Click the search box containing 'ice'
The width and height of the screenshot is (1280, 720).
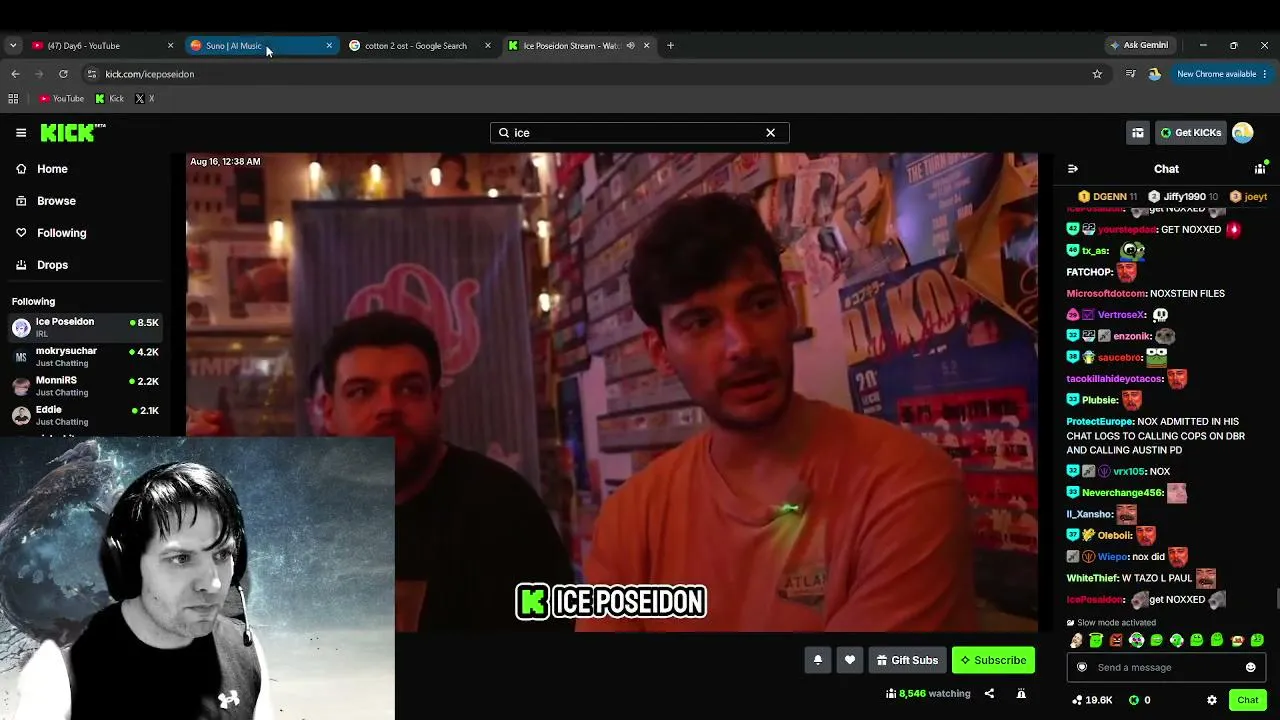(639, 132)
